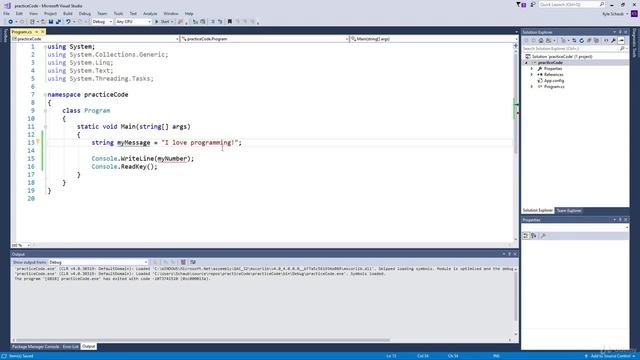Expand the Program.cs node in Solution Explorer
The width and height of the screenshot is (640, 360).
coord(532,87)
